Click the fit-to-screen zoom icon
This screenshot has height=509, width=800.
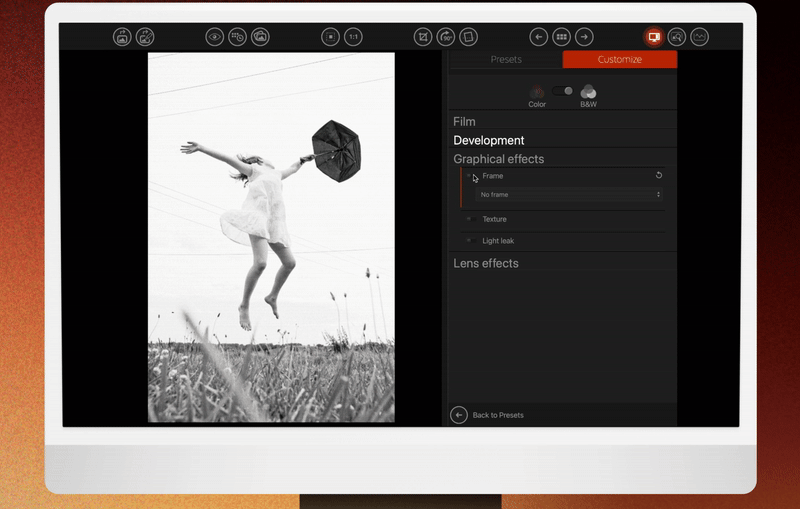tap(331, 37)
